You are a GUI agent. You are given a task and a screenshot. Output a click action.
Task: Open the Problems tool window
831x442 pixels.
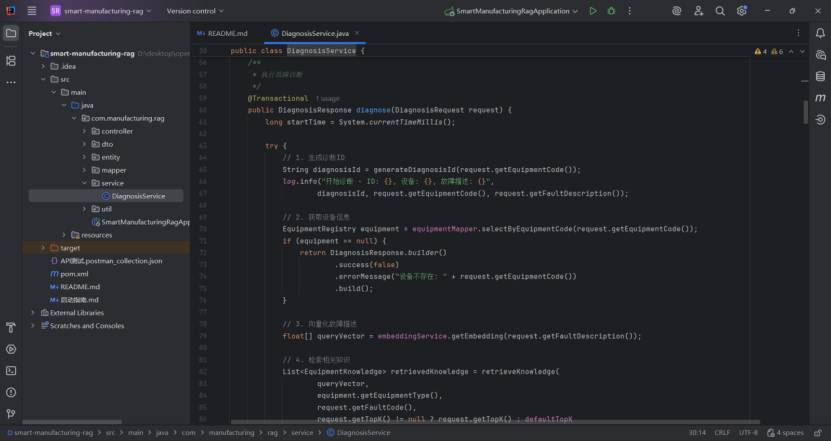(11, 392)
